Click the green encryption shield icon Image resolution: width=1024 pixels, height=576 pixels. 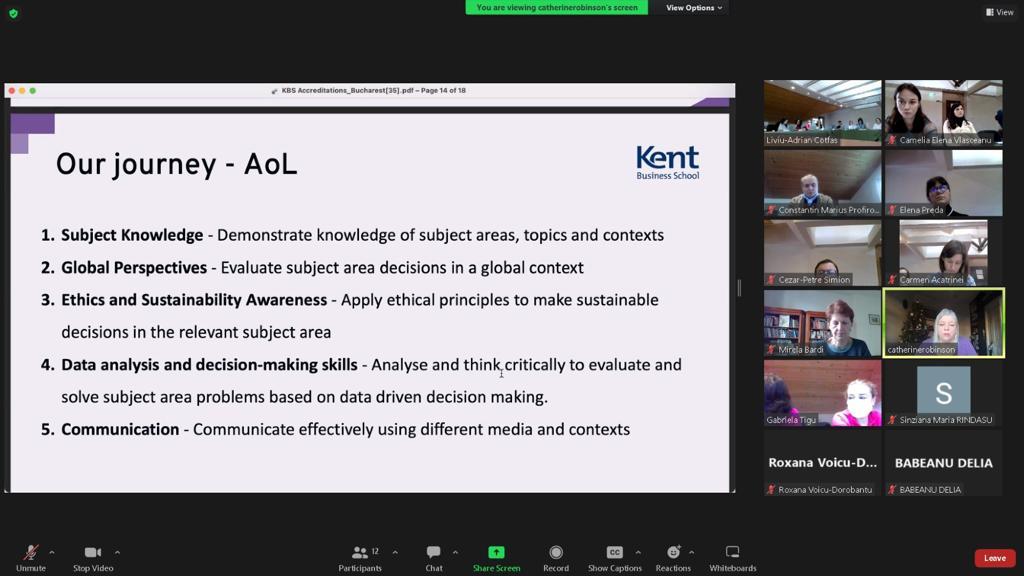coord(13,13)
